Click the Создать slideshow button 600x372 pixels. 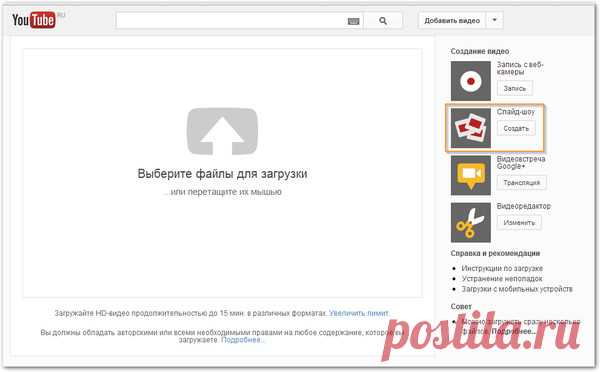516,128
